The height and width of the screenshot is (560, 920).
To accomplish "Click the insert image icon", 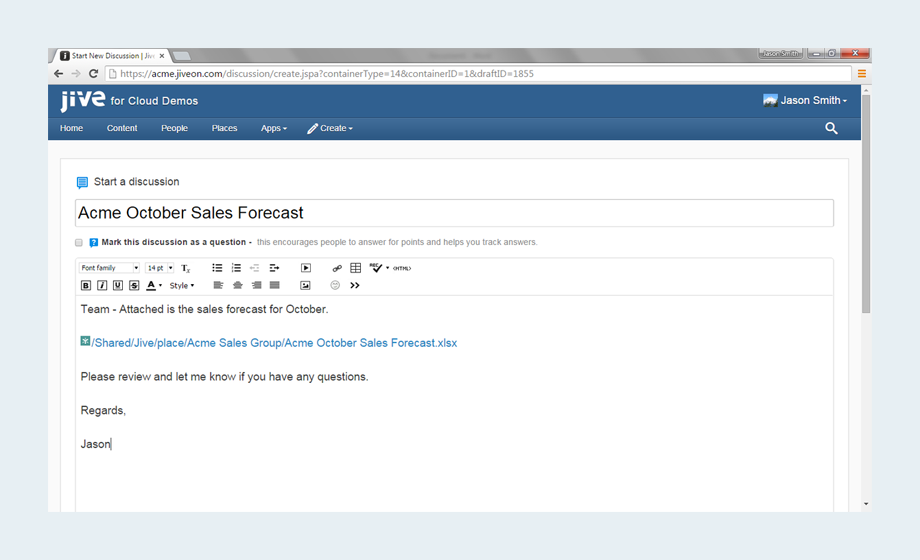I will (305, 286).
